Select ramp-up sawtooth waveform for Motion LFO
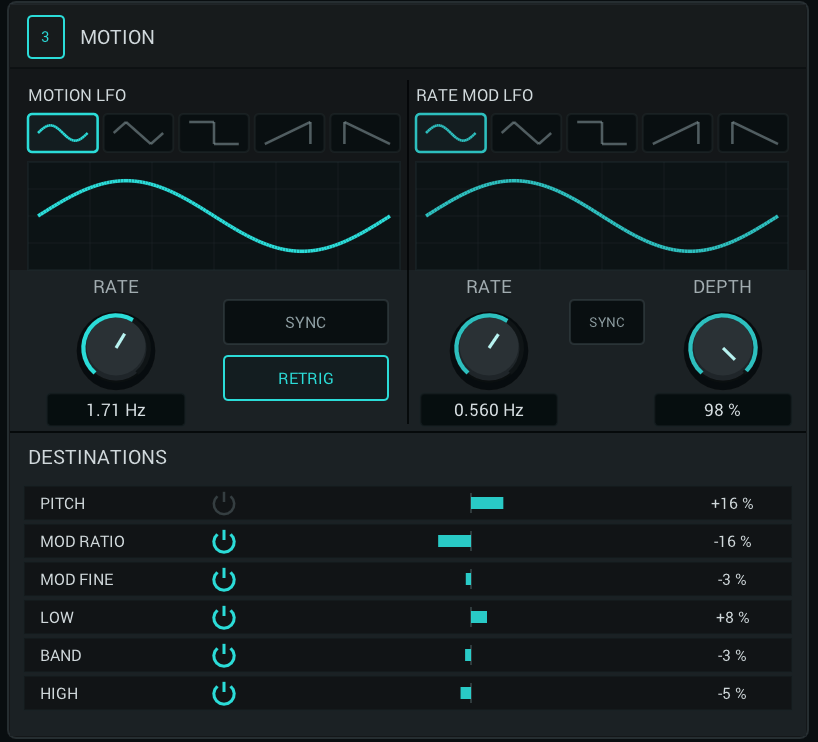 click(290, 133)
